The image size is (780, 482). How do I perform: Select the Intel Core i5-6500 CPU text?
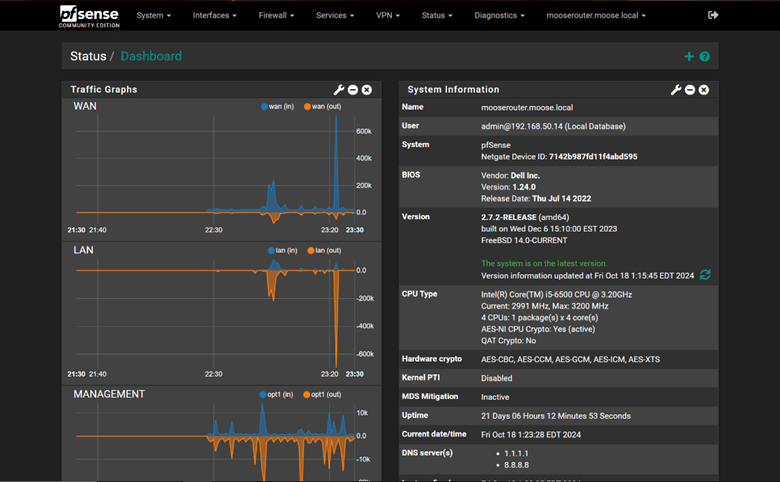(x=556, y=294)
